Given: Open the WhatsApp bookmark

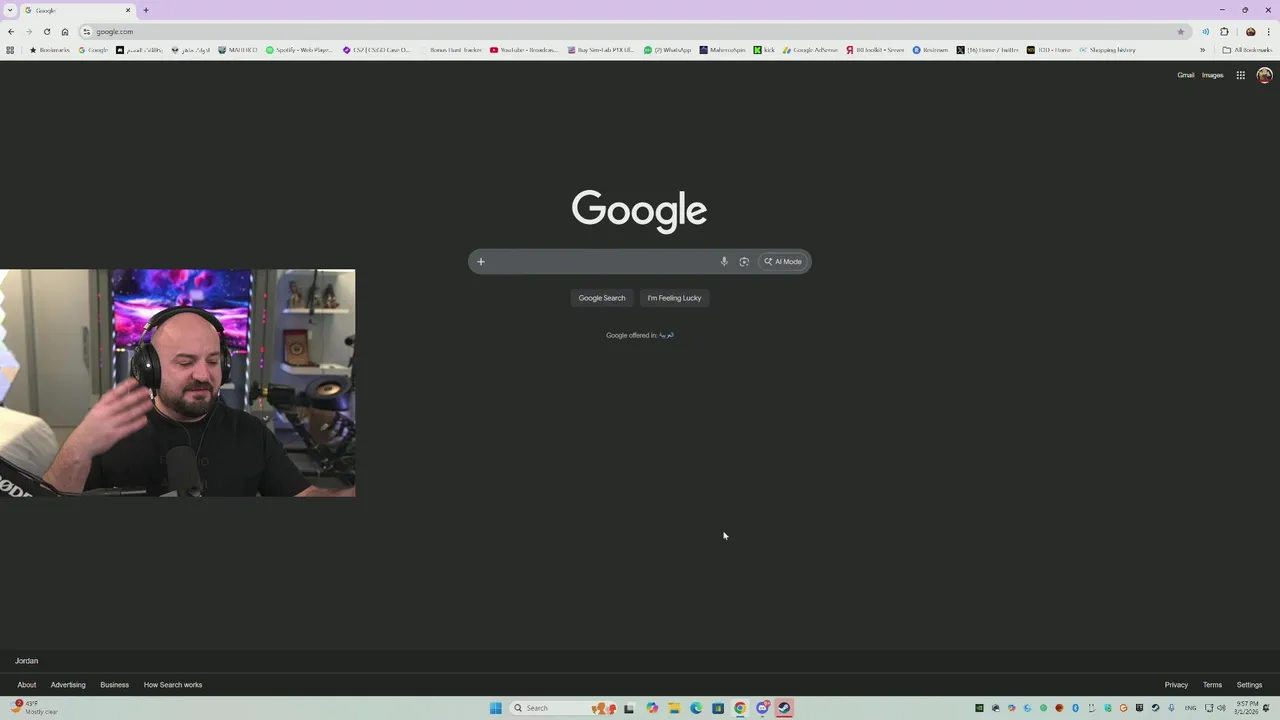Looking at the screenshot, I should [x=667, y=50].
